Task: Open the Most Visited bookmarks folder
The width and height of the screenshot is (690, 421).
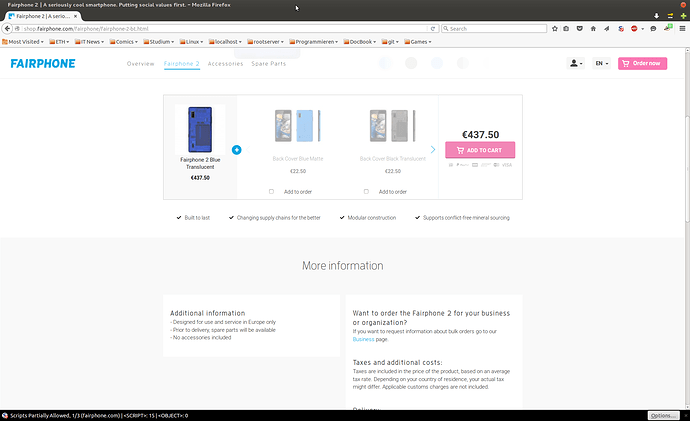Action: (x=23, y=42)
